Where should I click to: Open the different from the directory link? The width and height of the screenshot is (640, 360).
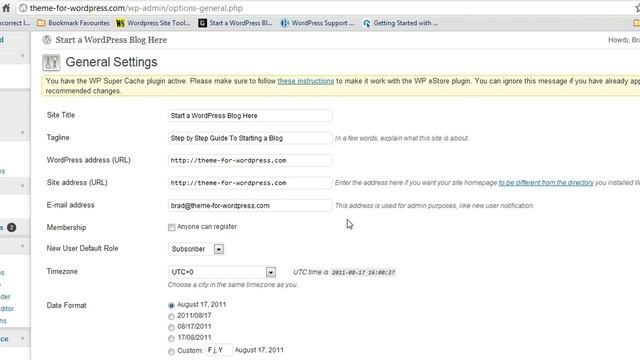(546, 183)
